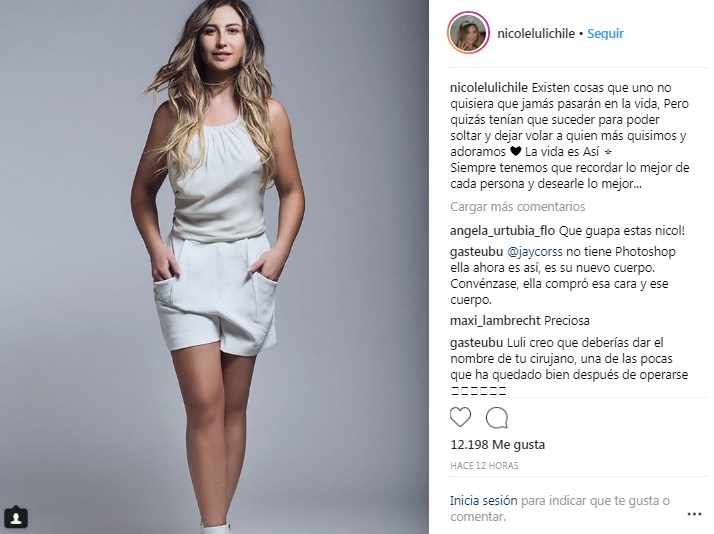Image resolution: width=714 pixels, height=534 pixels.
Task: Click the post caption text
Action: (570, 136)
